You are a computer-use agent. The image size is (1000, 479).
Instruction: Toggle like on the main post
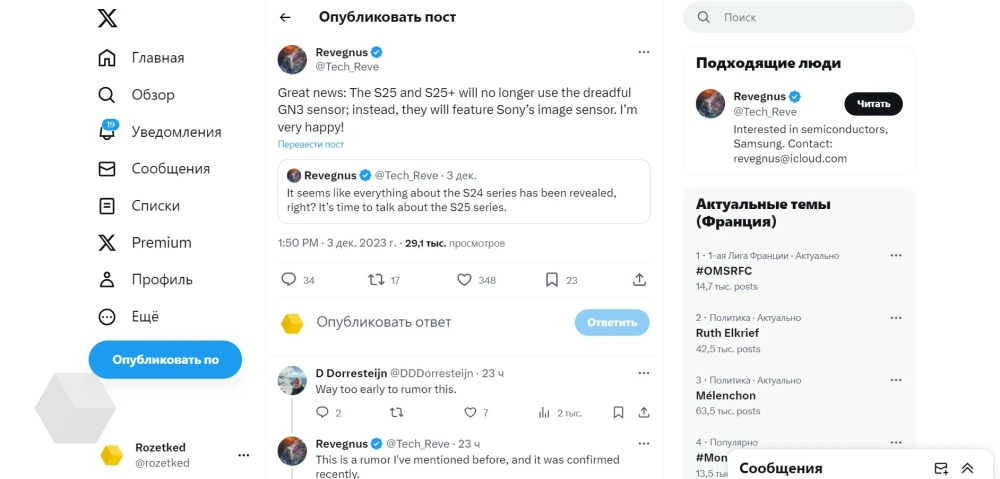tap(464, 280)
